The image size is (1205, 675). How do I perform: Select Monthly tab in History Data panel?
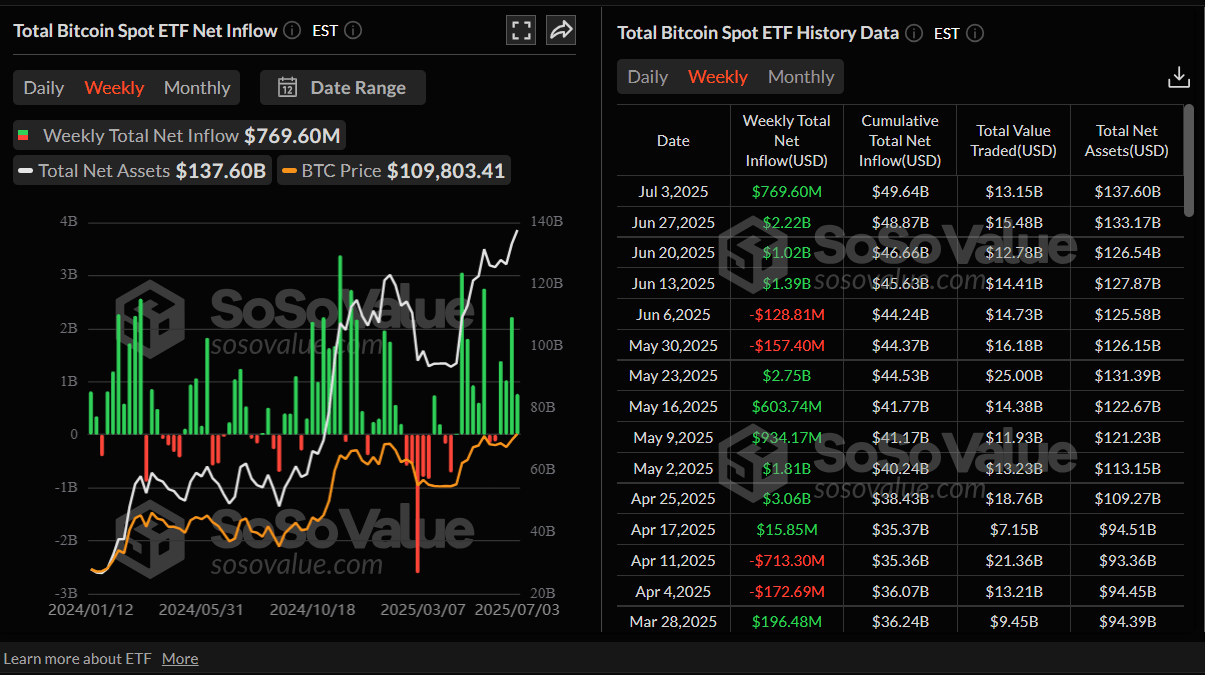(801, 76)
